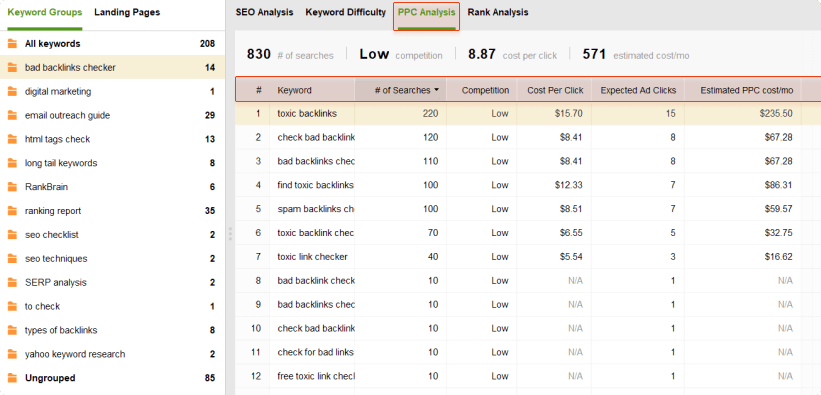Viewport: 821px width, 395px height.
Task: Select the seo techniques group
Action: pos(112,259)
